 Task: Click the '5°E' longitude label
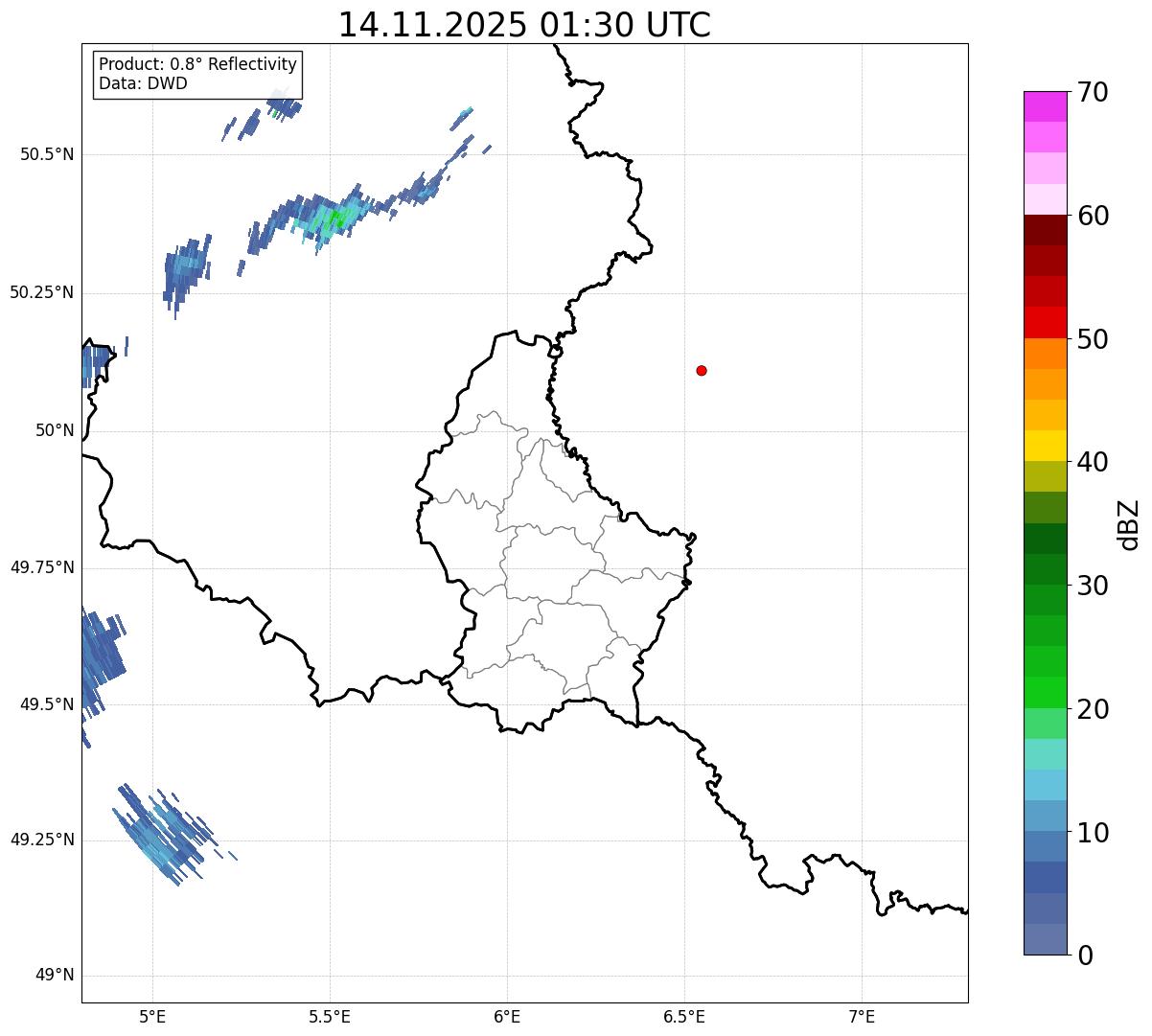coord(152,1016)
